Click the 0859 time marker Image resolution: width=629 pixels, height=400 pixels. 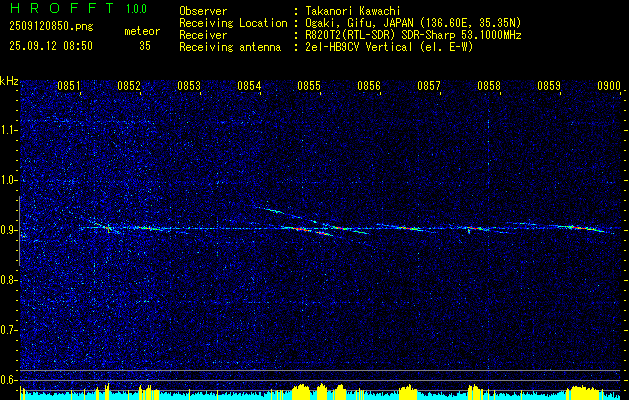tap(549, 86)
